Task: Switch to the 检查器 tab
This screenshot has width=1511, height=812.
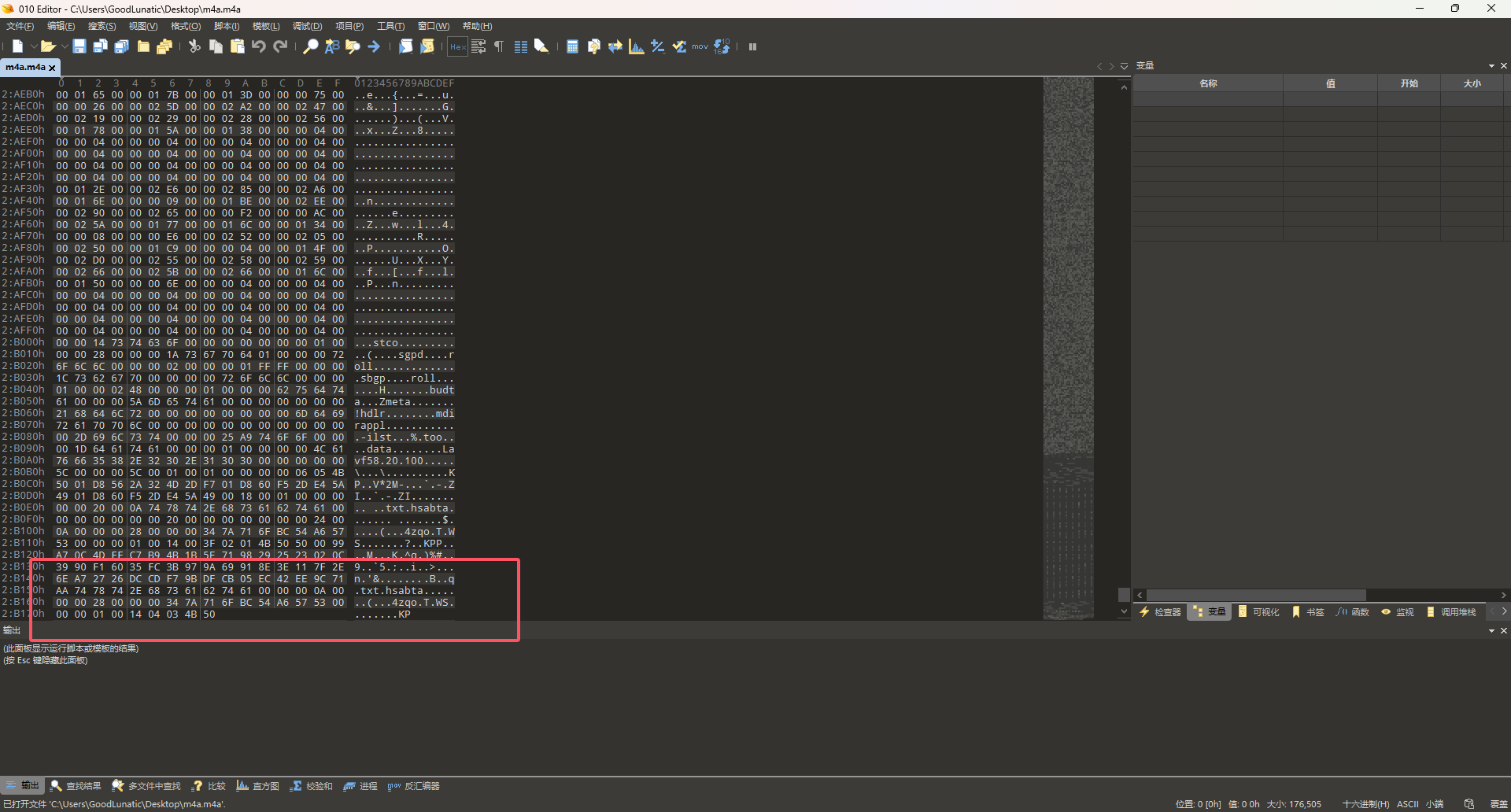Action: (x=1161, y=611)
